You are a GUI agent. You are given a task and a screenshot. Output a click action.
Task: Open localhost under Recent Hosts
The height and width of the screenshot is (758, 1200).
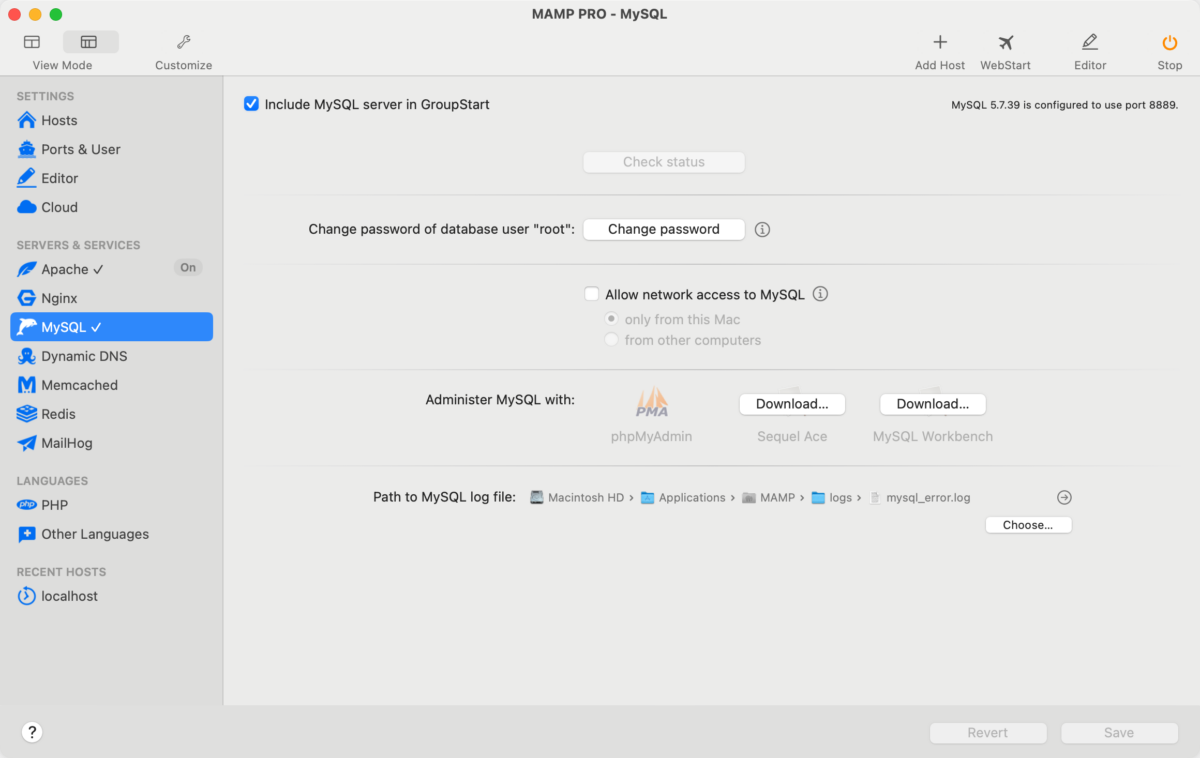69,597
